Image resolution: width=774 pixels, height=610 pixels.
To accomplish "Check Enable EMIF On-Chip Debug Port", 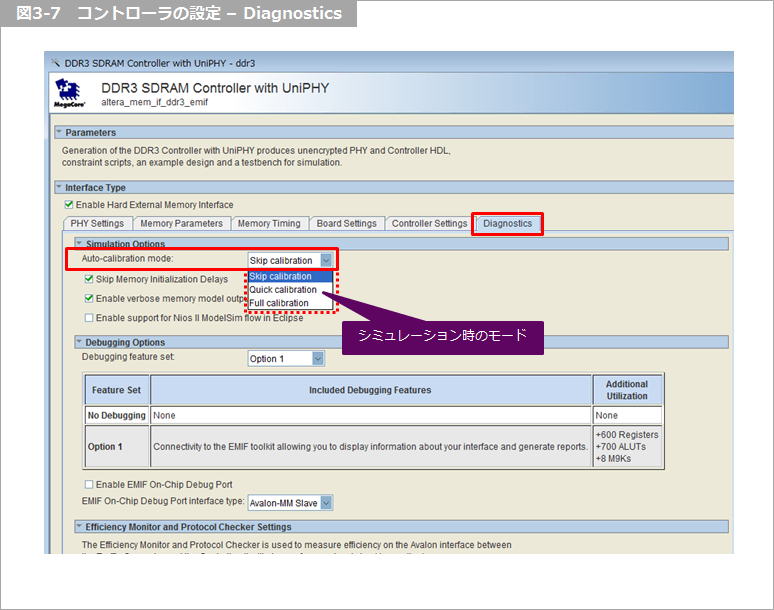I will 90,485.
